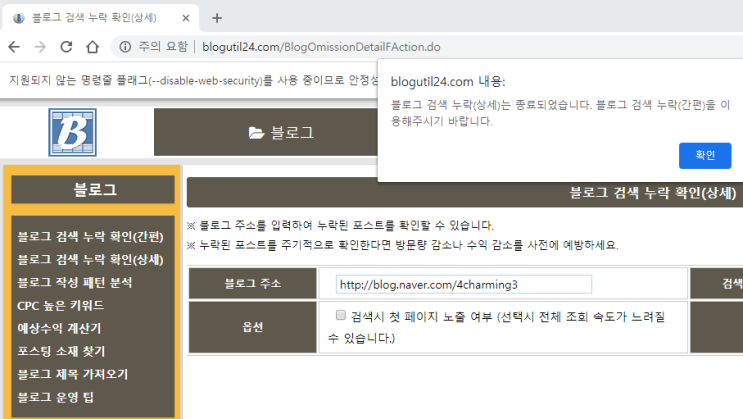The height and width of the screenshot is (419, 743).
Task: Click the blog address input field
Action: [464, 284]
